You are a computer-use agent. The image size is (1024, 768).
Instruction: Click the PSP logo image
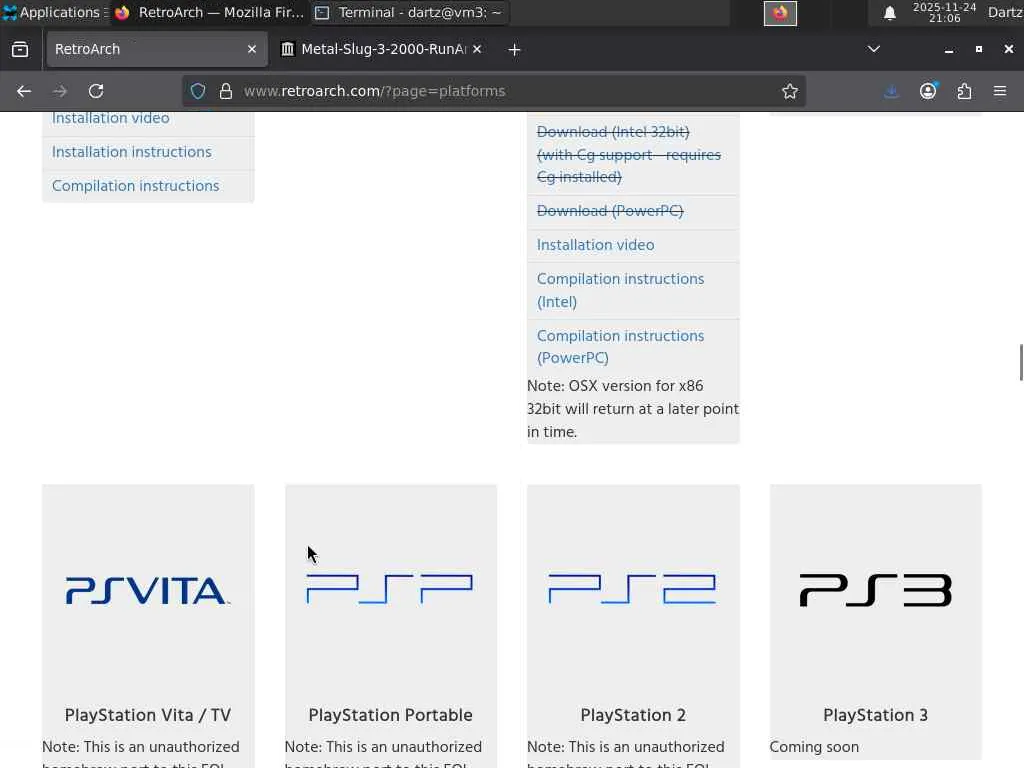click(390, 589)
